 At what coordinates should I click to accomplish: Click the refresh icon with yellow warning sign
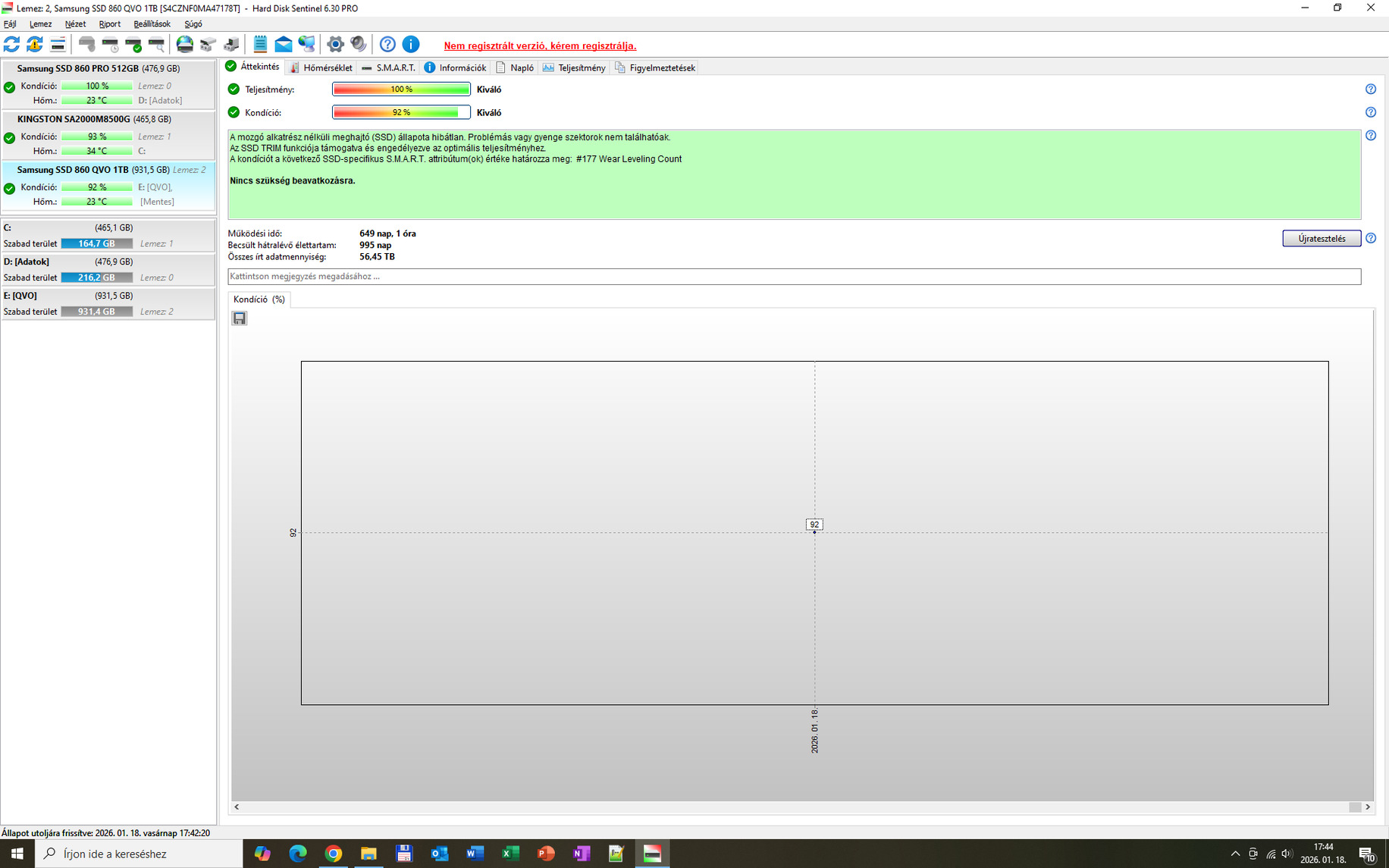pyautogui.click(x=34, y=44)
